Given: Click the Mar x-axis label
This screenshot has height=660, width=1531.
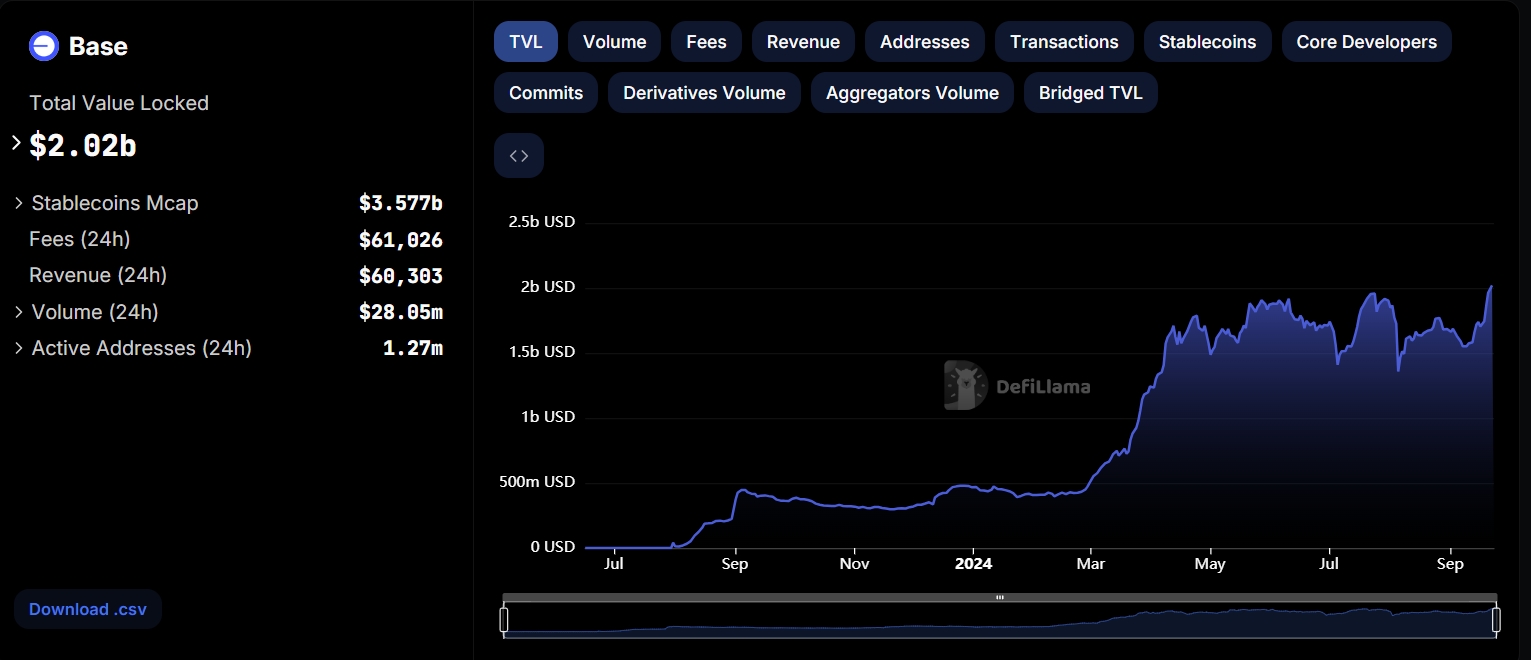Looking at the screenshot, I should pyautogui.click(x=1091, y=564).
